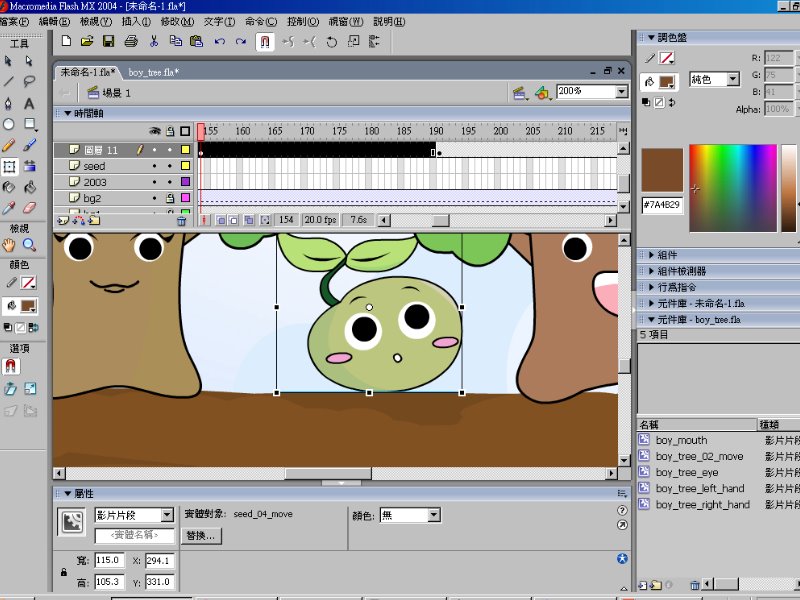
Task: Sort library by 名稱 column header
Action: pyautogui.click(x=697, y=424)
